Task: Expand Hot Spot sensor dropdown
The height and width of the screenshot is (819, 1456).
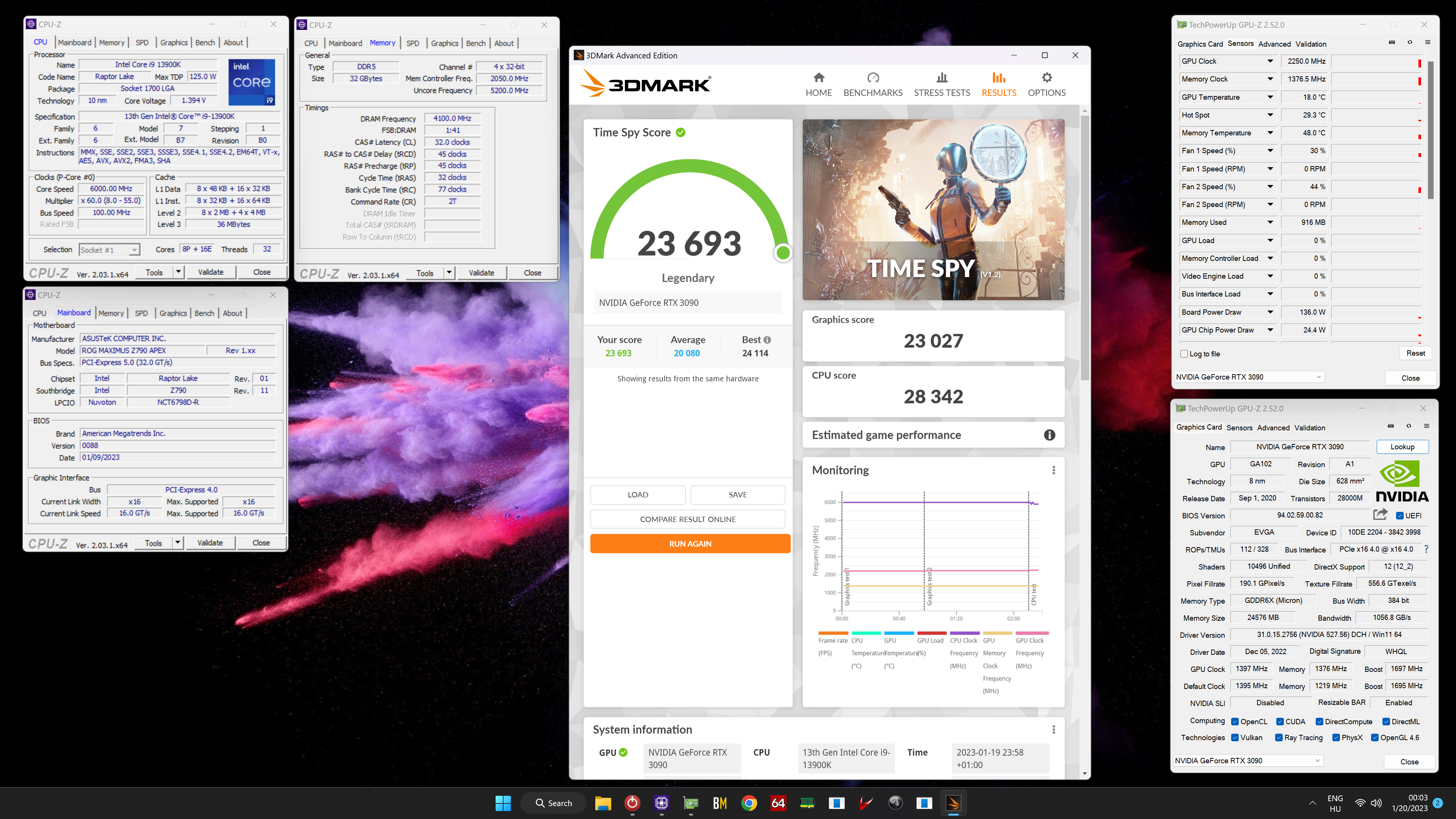Action: (x=1270, y=115)
